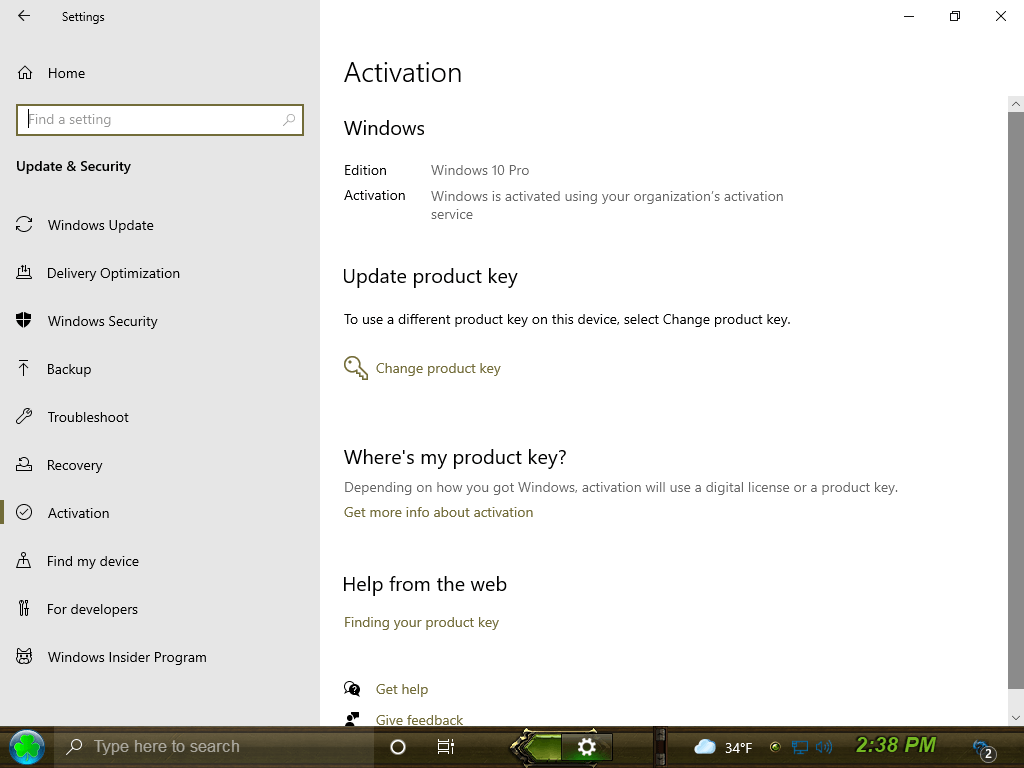
Task: Click the Get help link
Action: pyautogui.click(x=402, y=689)
